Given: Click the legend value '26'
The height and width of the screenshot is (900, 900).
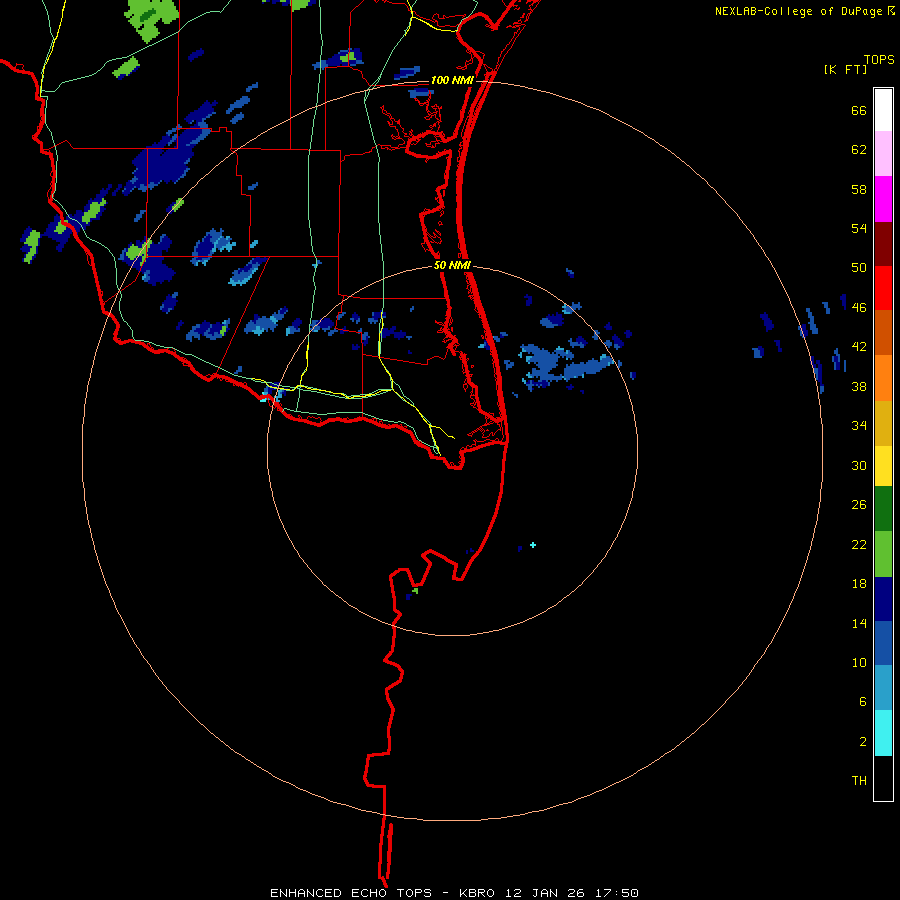Looking at the screenshot, I should pos(859,505).
